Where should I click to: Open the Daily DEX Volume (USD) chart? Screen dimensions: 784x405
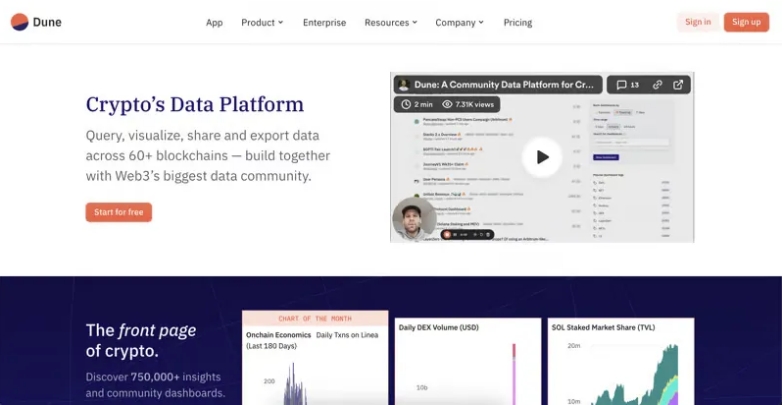click(x=468, y=361)
